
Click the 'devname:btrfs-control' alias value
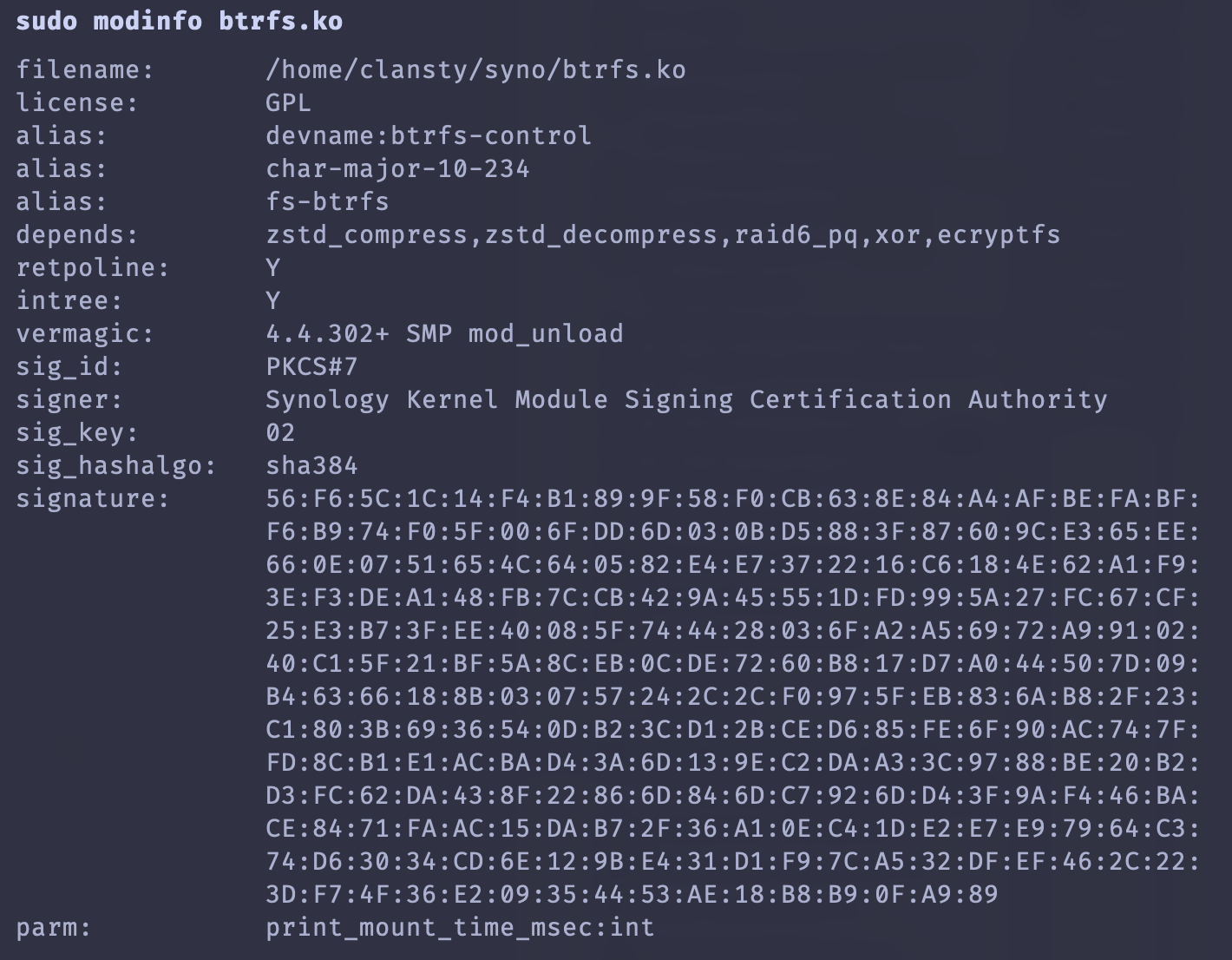pyautogui.click(x=429, y=135)
